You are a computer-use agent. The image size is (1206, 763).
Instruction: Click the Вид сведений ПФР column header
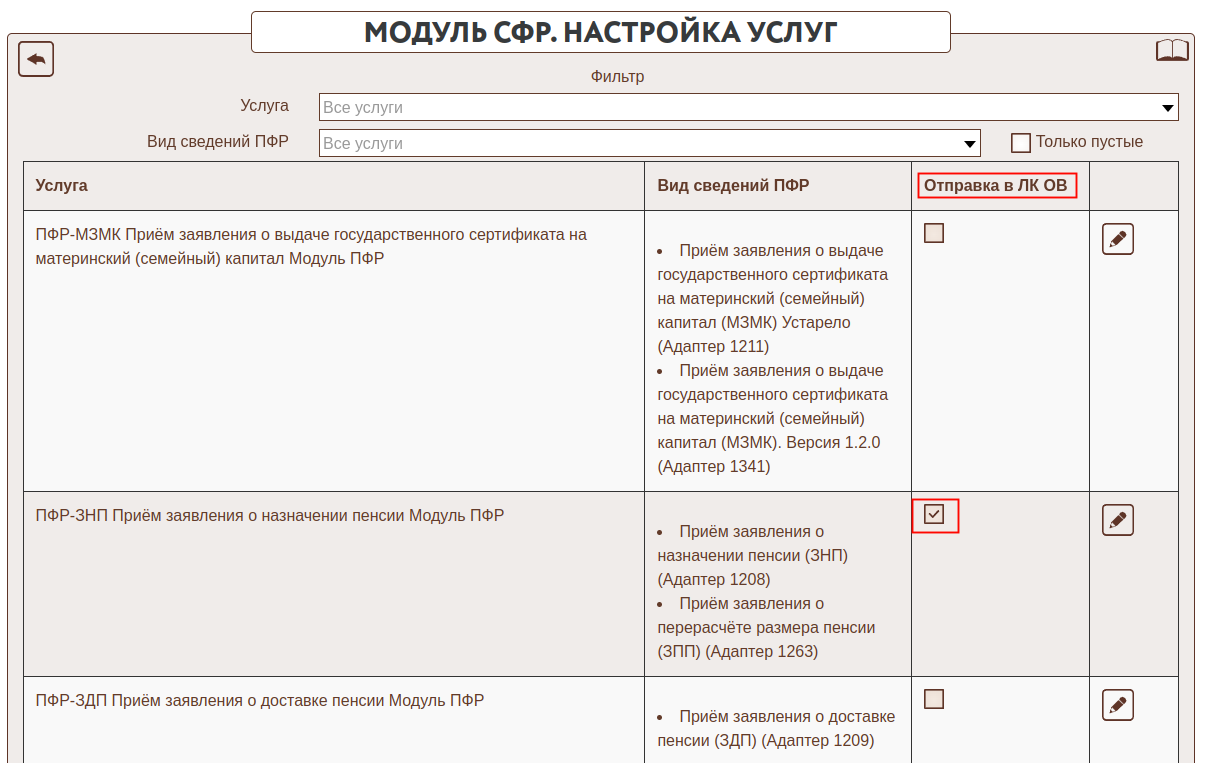click(x=733, y=185)
